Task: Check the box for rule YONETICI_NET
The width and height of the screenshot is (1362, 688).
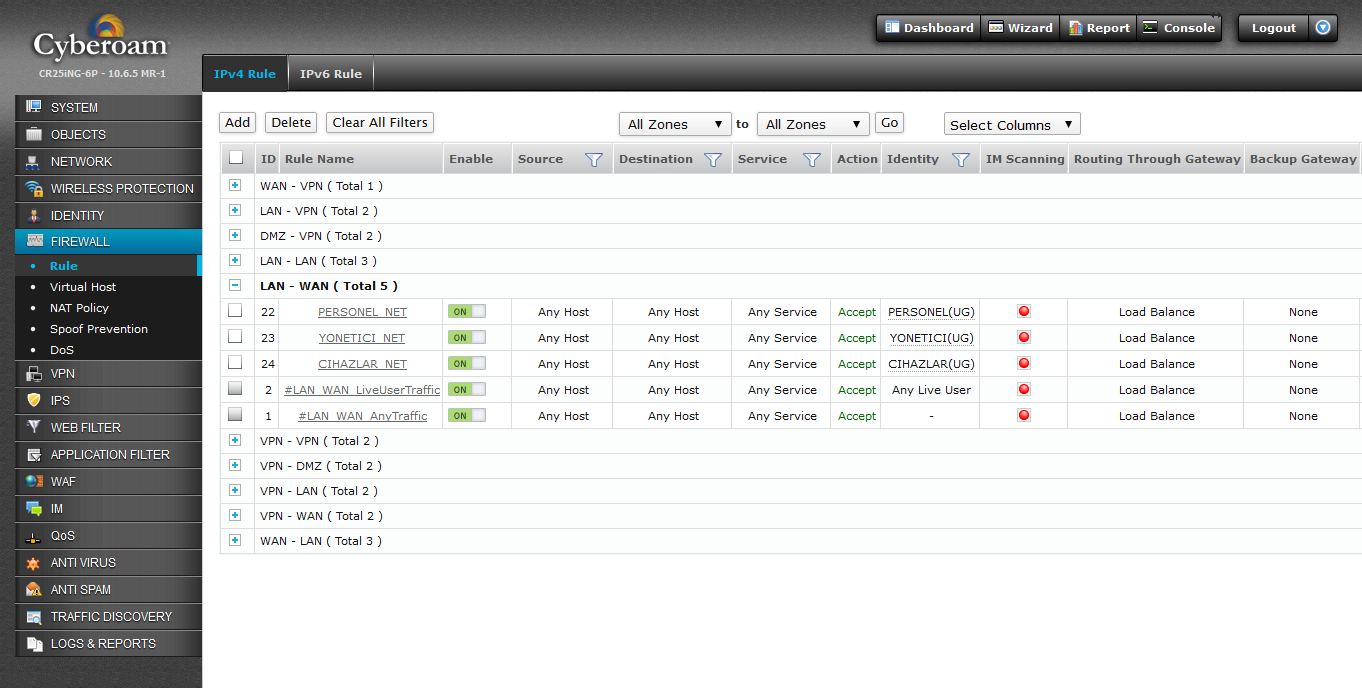Action: [x=235, y=336]
